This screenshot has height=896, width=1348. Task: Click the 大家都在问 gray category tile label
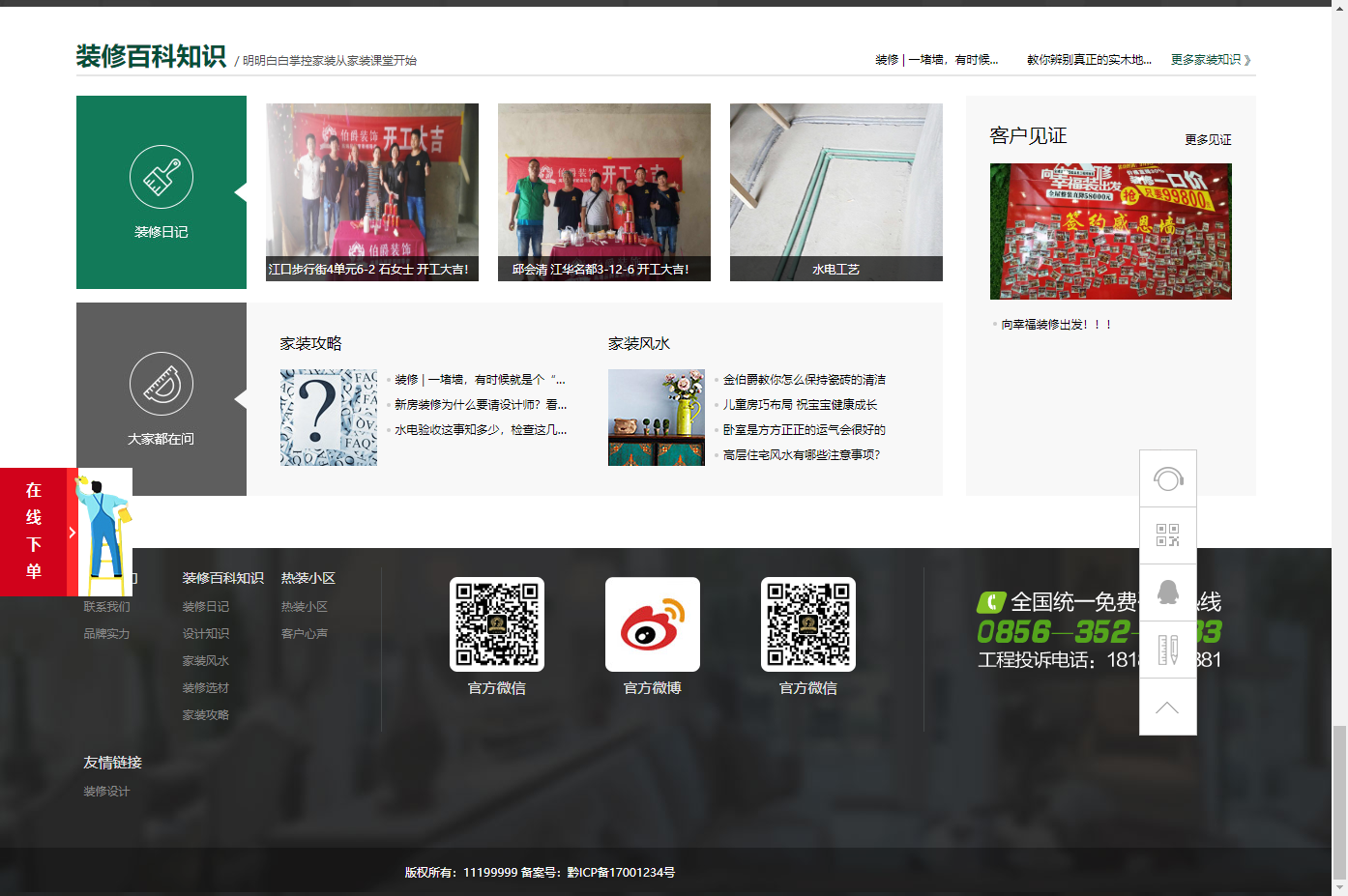(161, 439)
